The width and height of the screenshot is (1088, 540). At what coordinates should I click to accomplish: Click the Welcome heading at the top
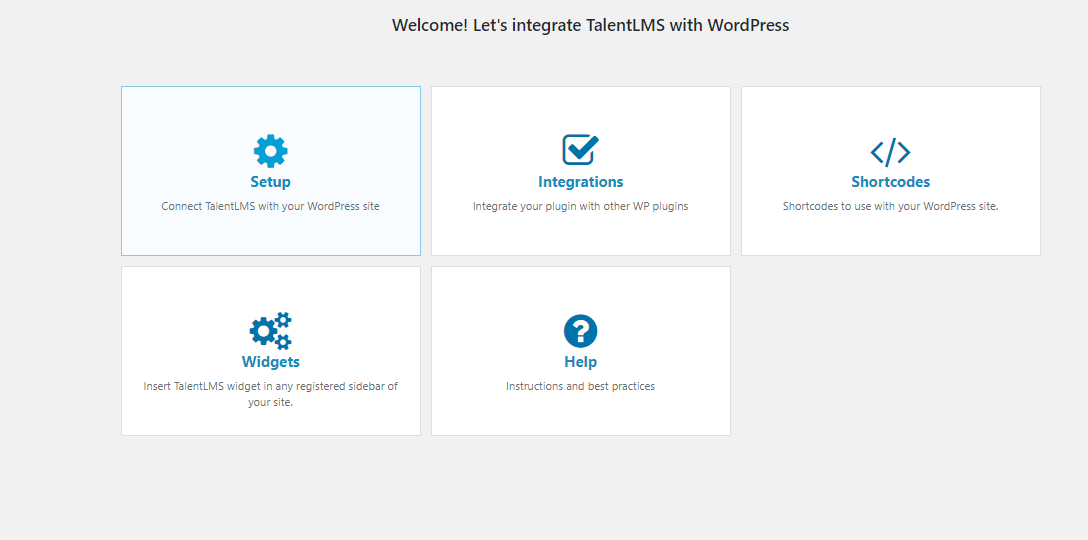point(590,26)
